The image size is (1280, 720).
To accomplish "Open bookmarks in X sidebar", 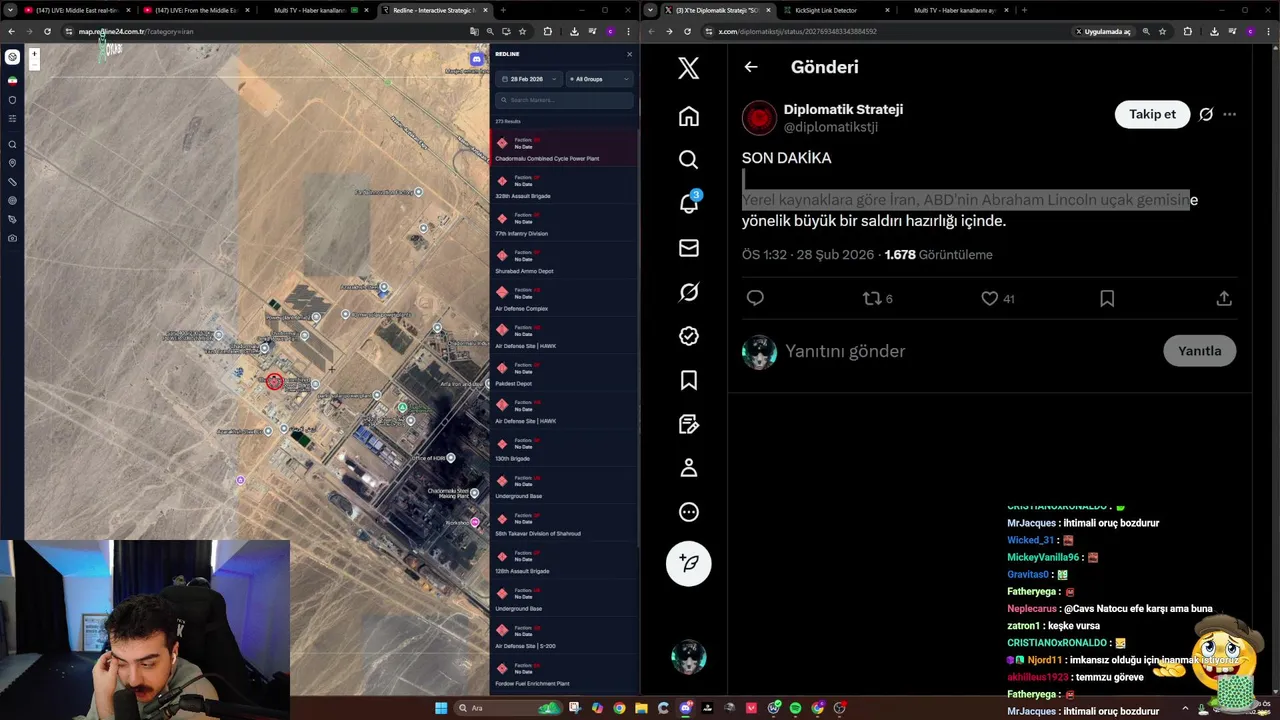I will (x=688, y=380).
